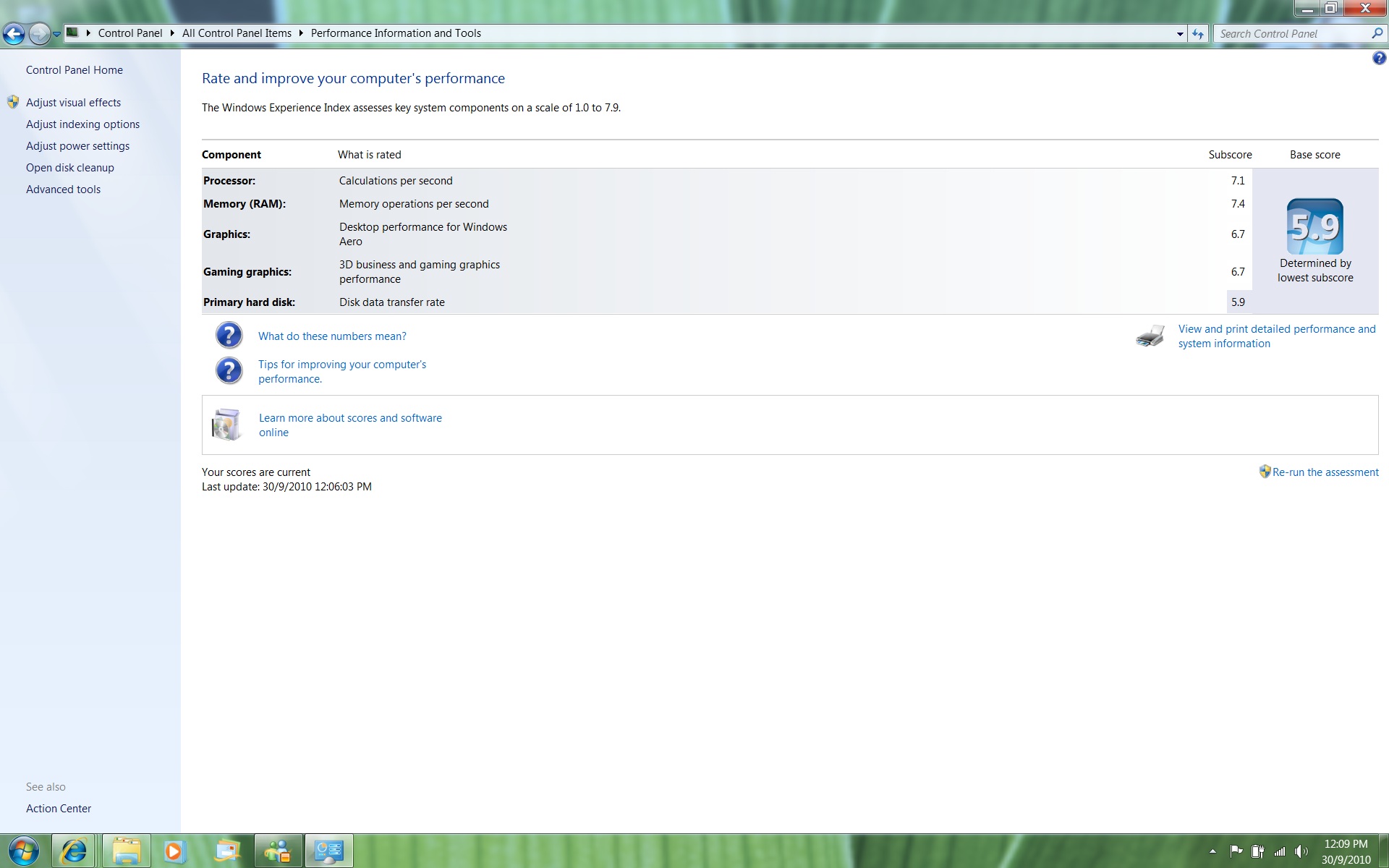This screenshot has width=1389, height=868.
Task: Open 'What do these numbers mean?' link
Action: coord(332,336)
